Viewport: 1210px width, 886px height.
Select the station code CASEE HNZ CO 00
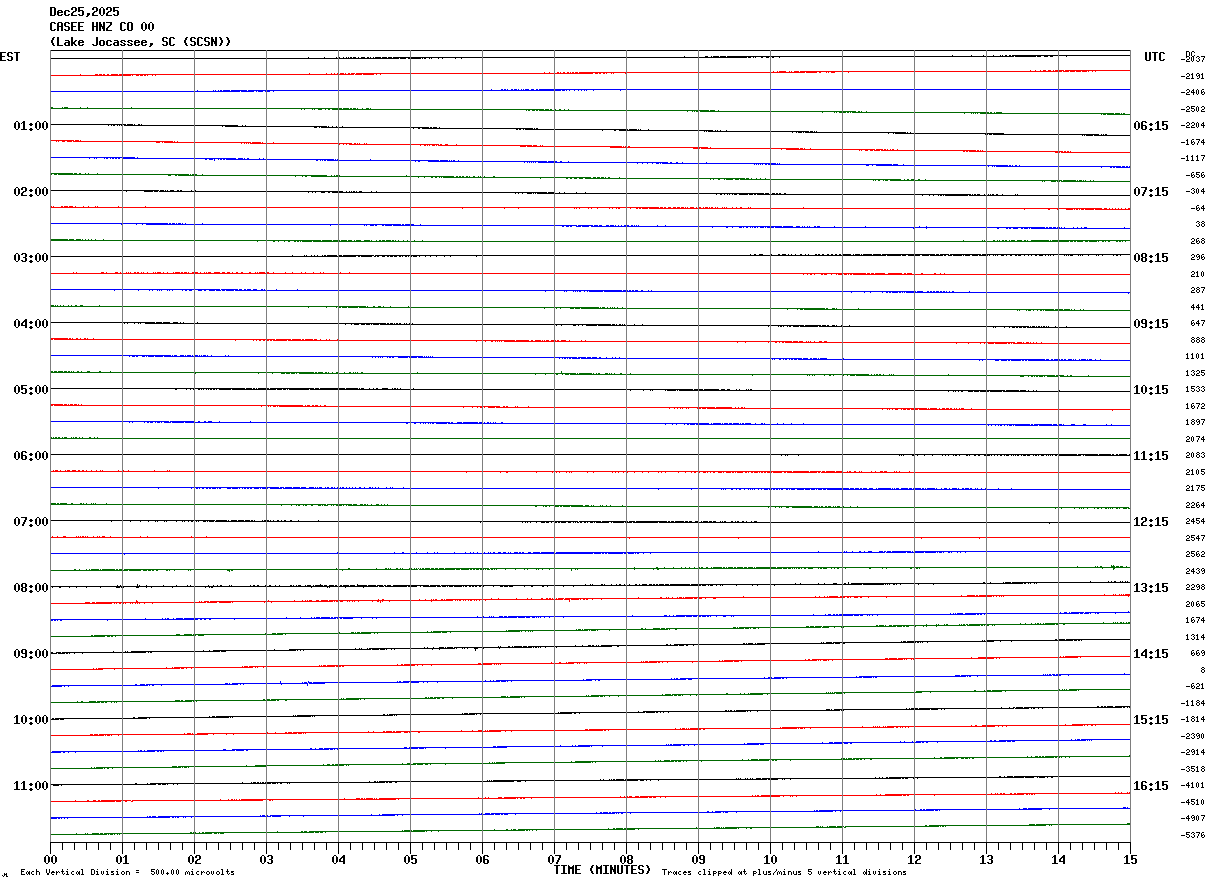102,27
